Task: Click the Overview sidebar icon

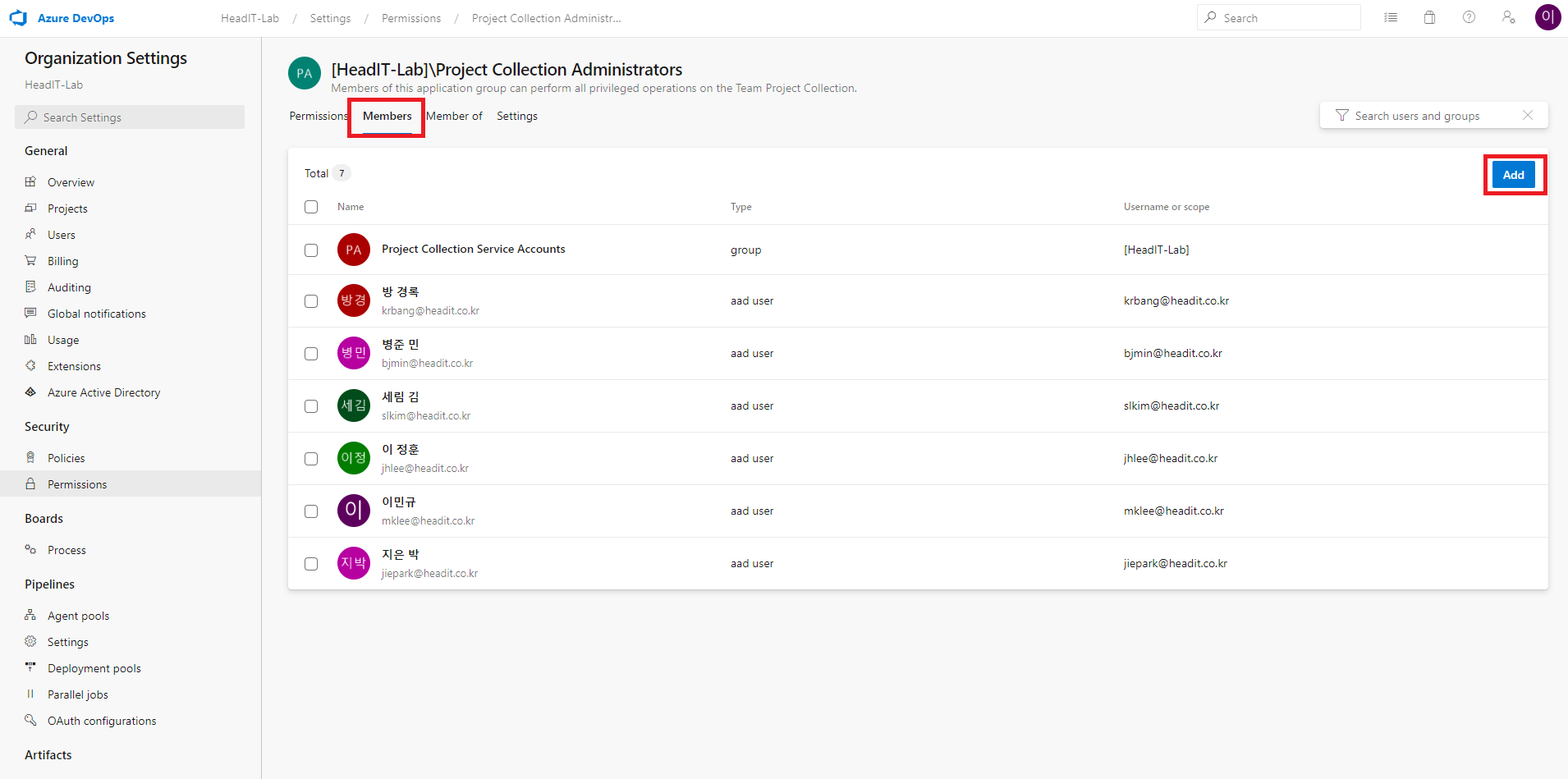Action: [30, 181]
